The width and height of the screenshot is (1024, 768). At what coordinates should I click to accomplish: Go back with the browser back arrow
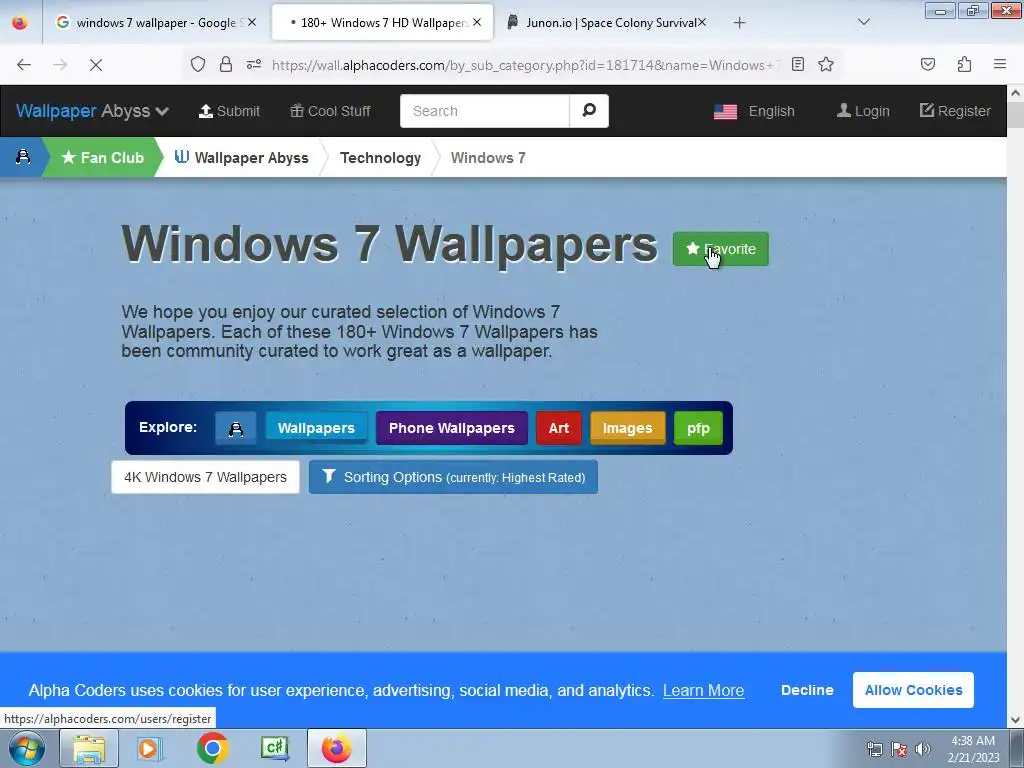click(x=24, y=65)
